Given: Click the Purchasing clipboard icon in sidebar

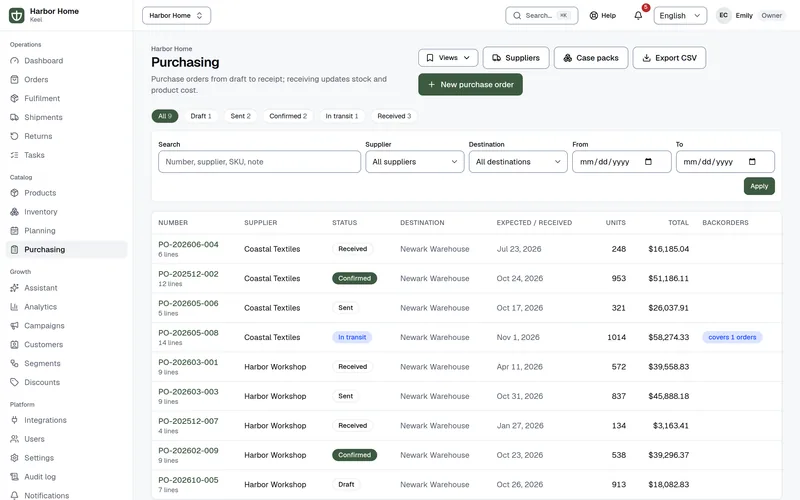Looking at the screenshot, I should click(14, 249).
